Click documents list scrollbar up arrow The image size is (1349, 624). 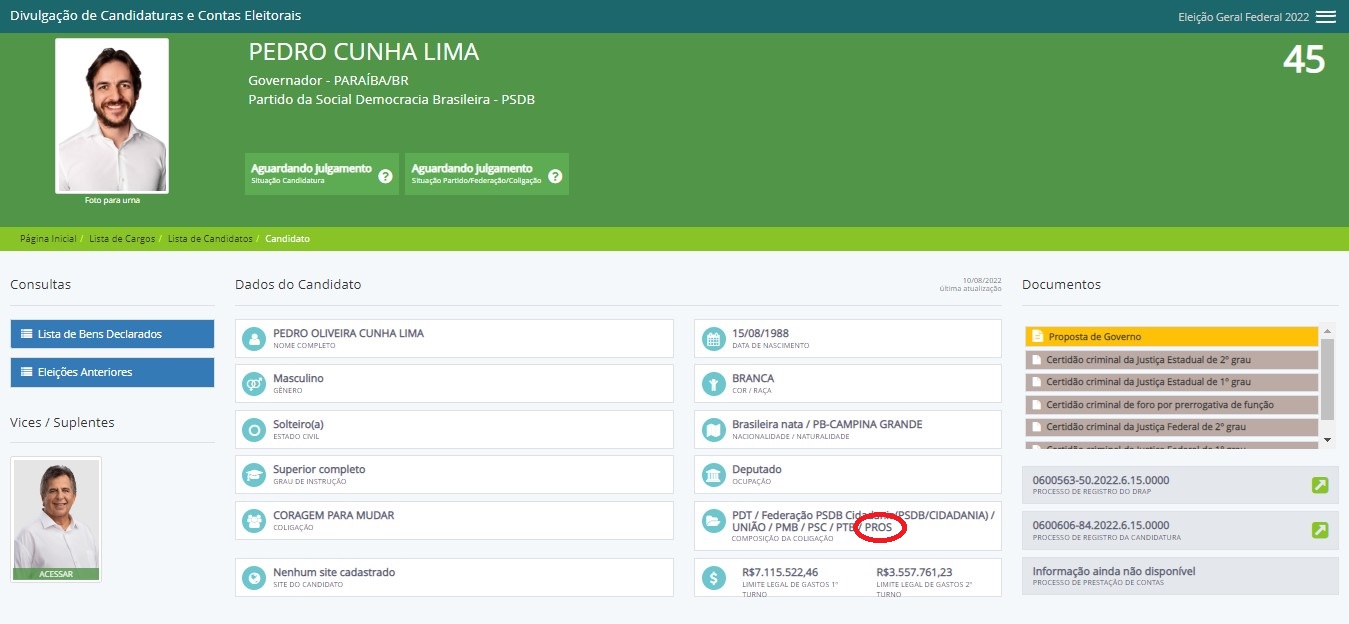coord(1328,332)
